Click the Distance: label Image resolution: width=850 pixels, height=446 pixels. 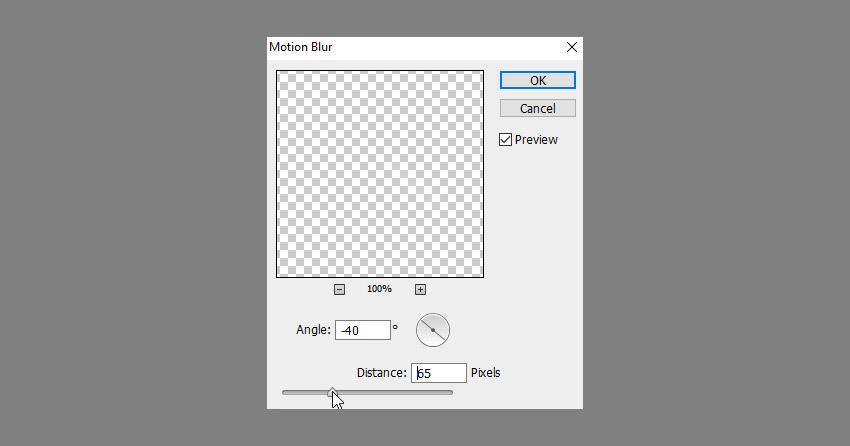point(382,373)
